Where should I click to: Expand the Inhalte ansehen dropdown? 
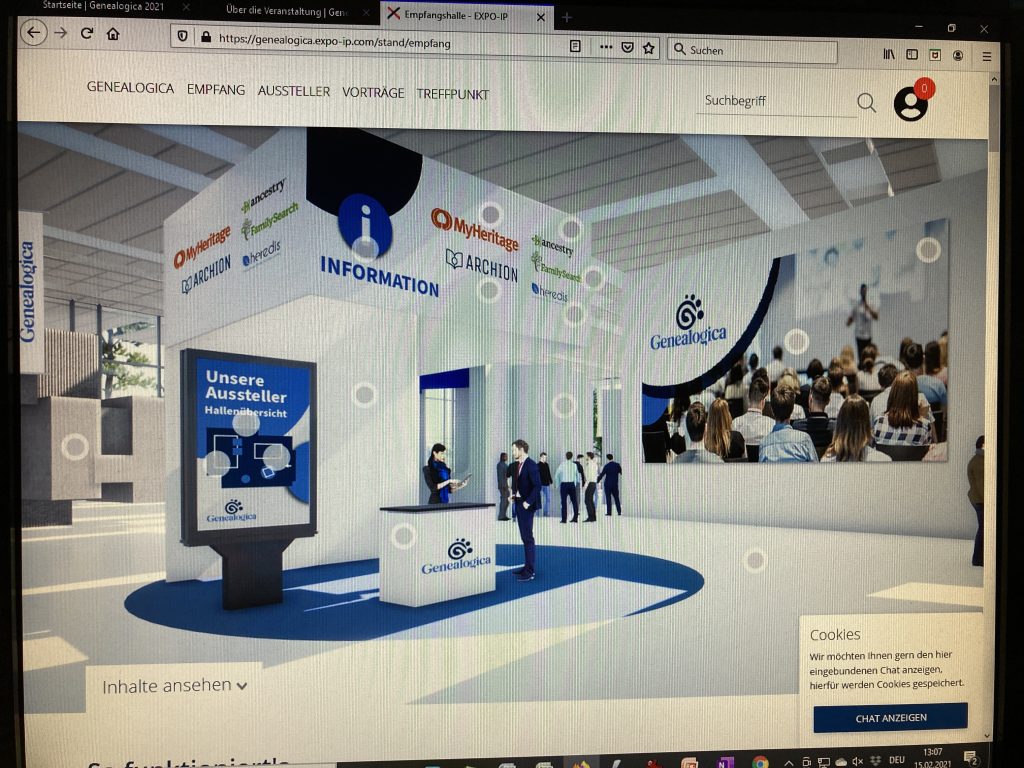[175, 686]
